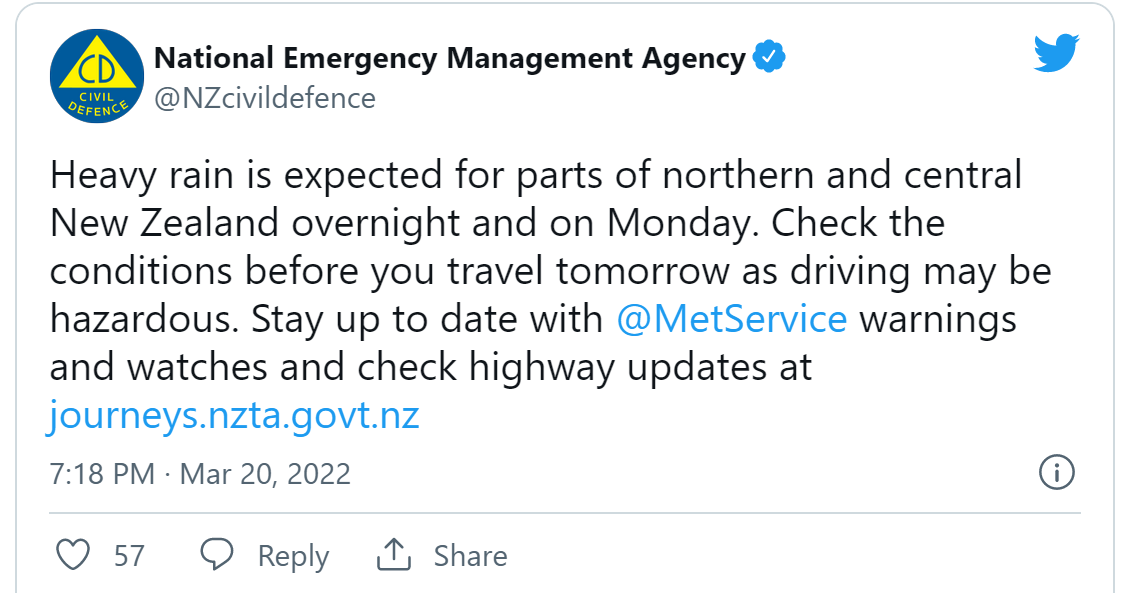Open the @MetService mention link
This screenshot has height=593, width=1123.
pos(731,319)
